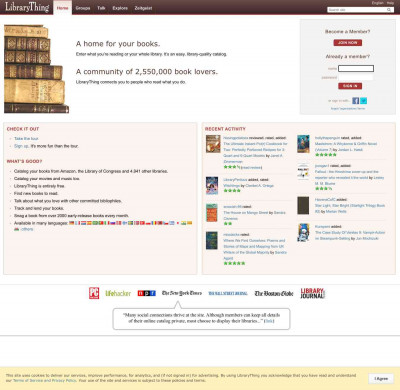
Task: Open the Maelstrom title link
Action: coord(346,147)
